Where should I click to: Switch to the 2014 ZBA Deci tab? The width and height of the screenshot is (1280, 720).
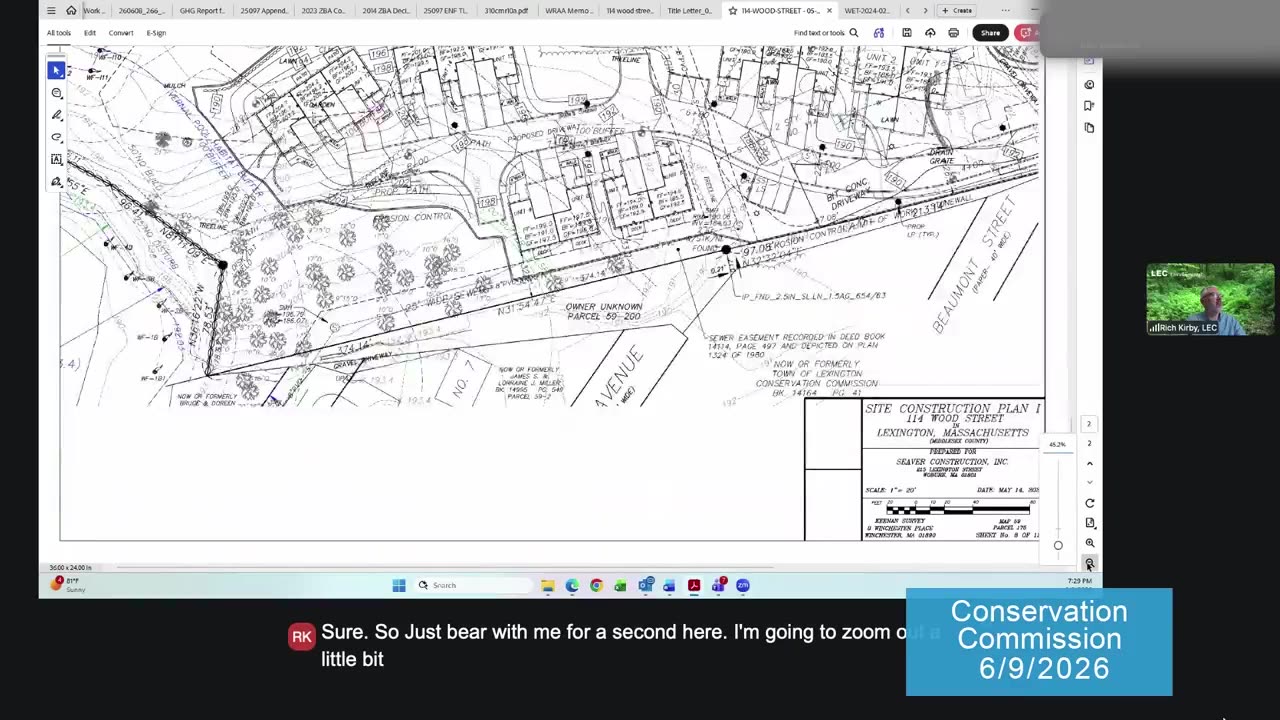pos(385,10)
